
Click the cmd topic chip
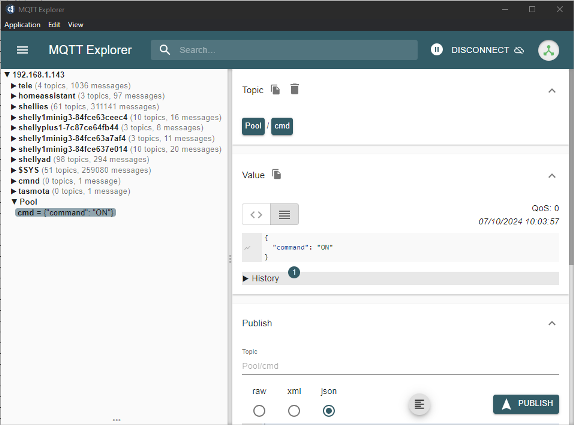(282, 126)
